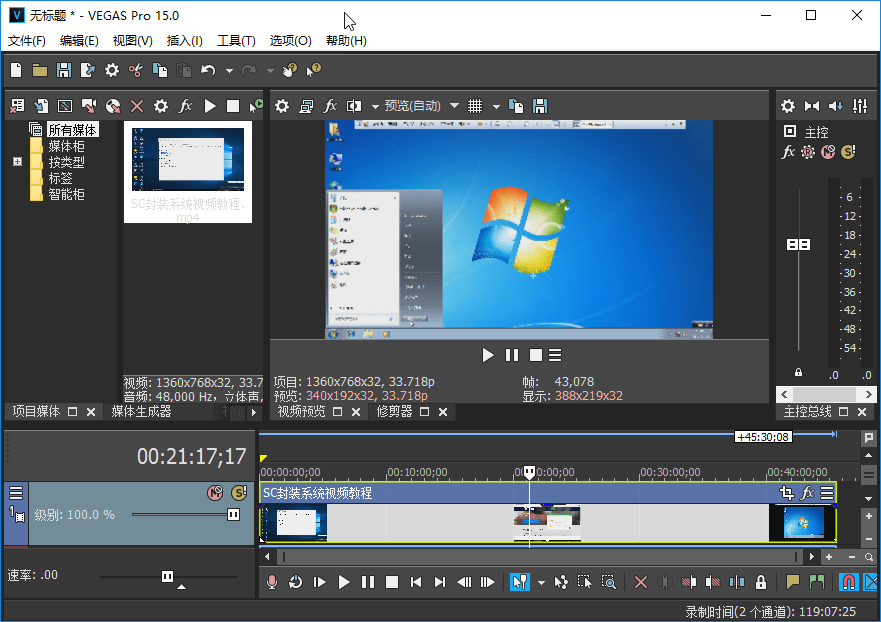Open master bus properties gear icon
This screenshot has height=622, width=881.
coord(788,106)
